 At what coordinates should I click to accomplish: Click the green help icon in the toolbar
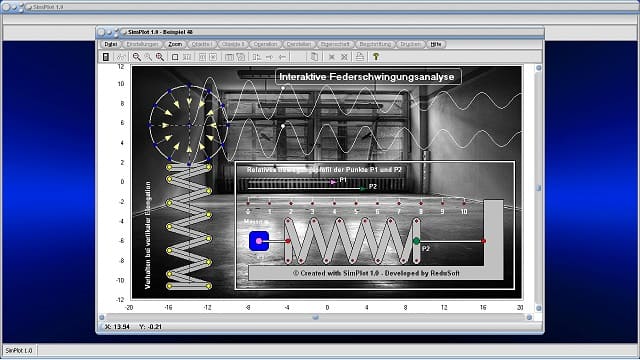[376, 57]
